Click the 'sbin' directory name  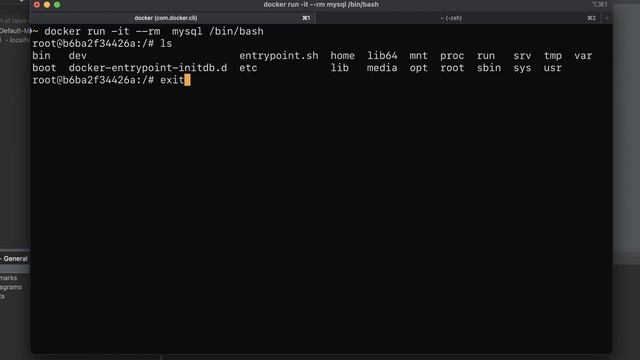489,68
